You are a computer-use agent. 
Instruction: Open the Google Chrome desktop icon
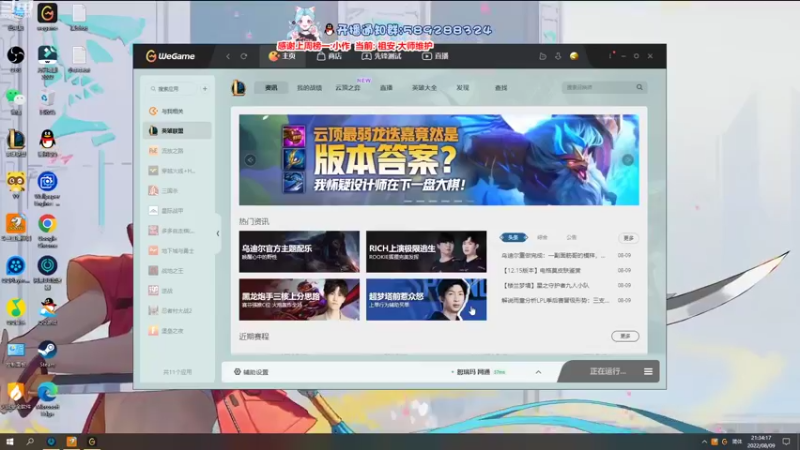pyautogui.click(x=47, y=230)
